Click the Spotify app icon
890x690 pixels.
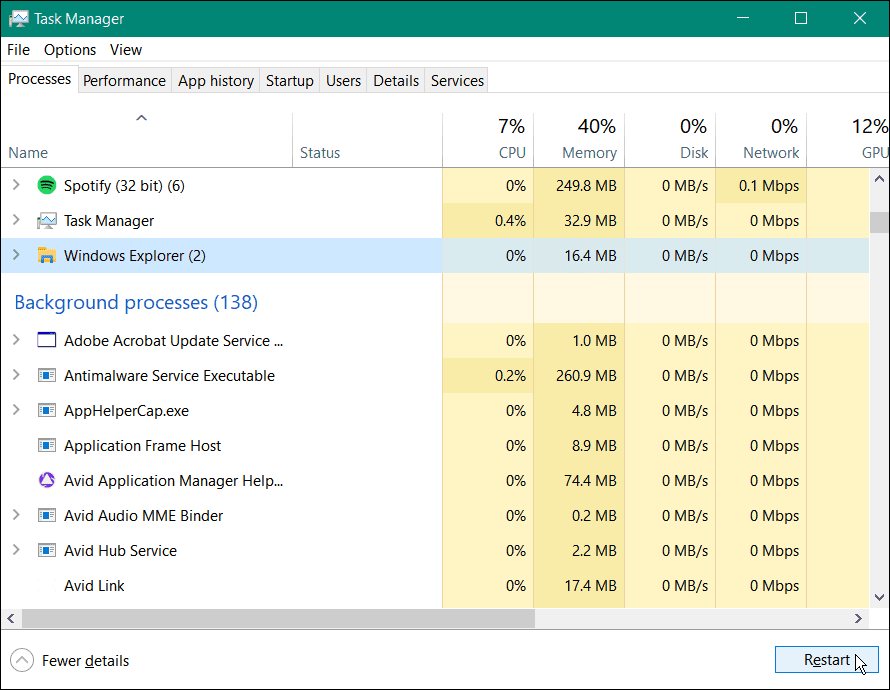tap(46, 185)
